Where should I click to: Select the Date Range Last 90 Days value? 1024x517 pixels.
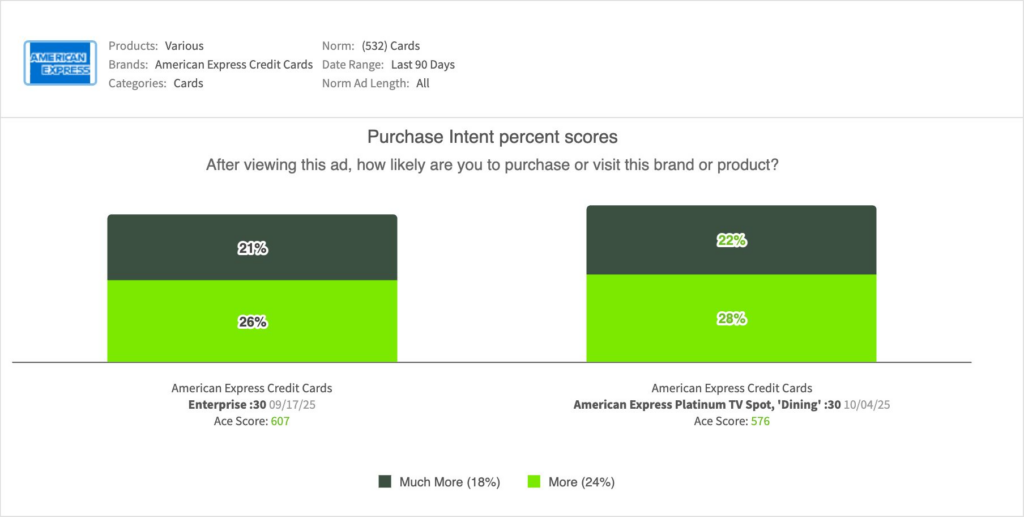(423, 65)
